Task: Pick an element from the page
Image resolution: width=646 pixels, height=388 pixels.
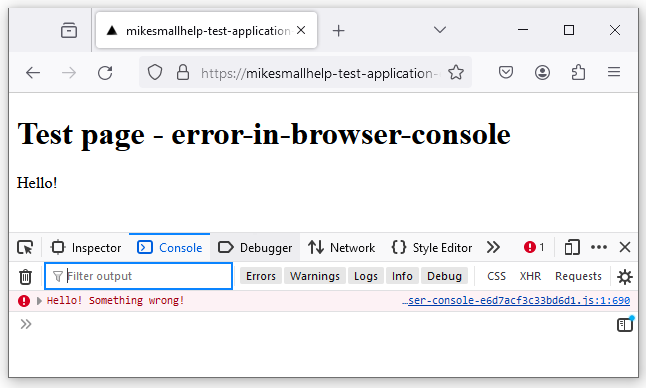Action: tap(25, 248)
